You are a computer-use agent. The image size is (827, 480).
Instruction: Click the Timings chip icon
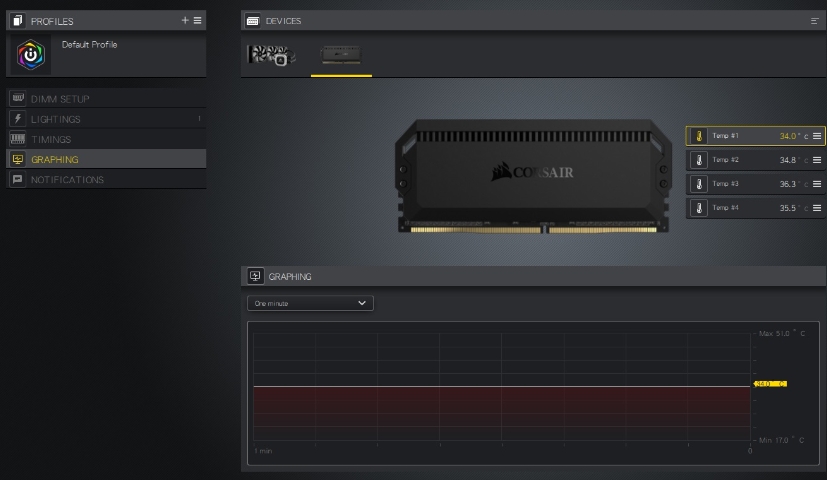tap(17, 139)
